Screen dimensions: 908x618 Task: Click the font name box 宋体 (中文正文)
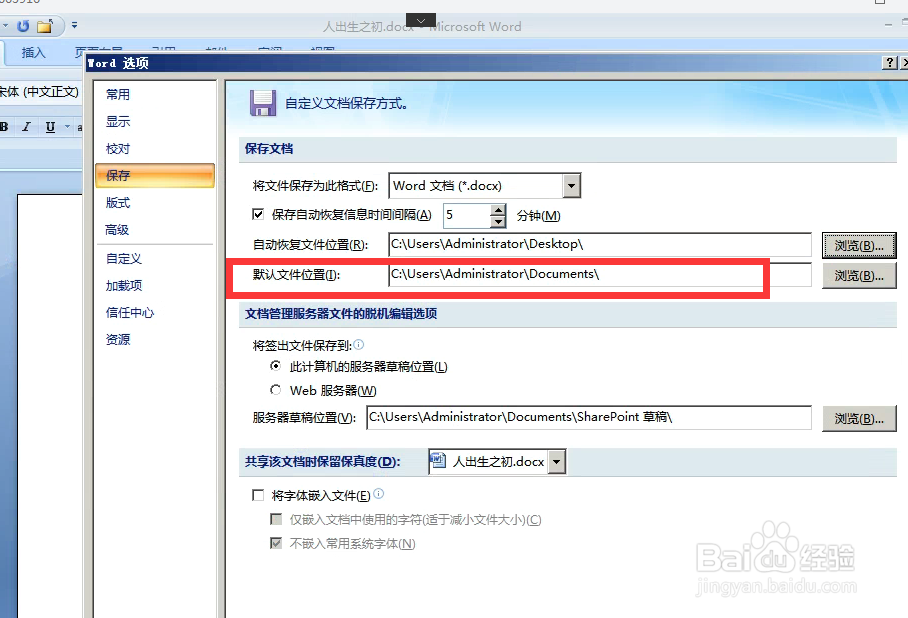(38, 92)
